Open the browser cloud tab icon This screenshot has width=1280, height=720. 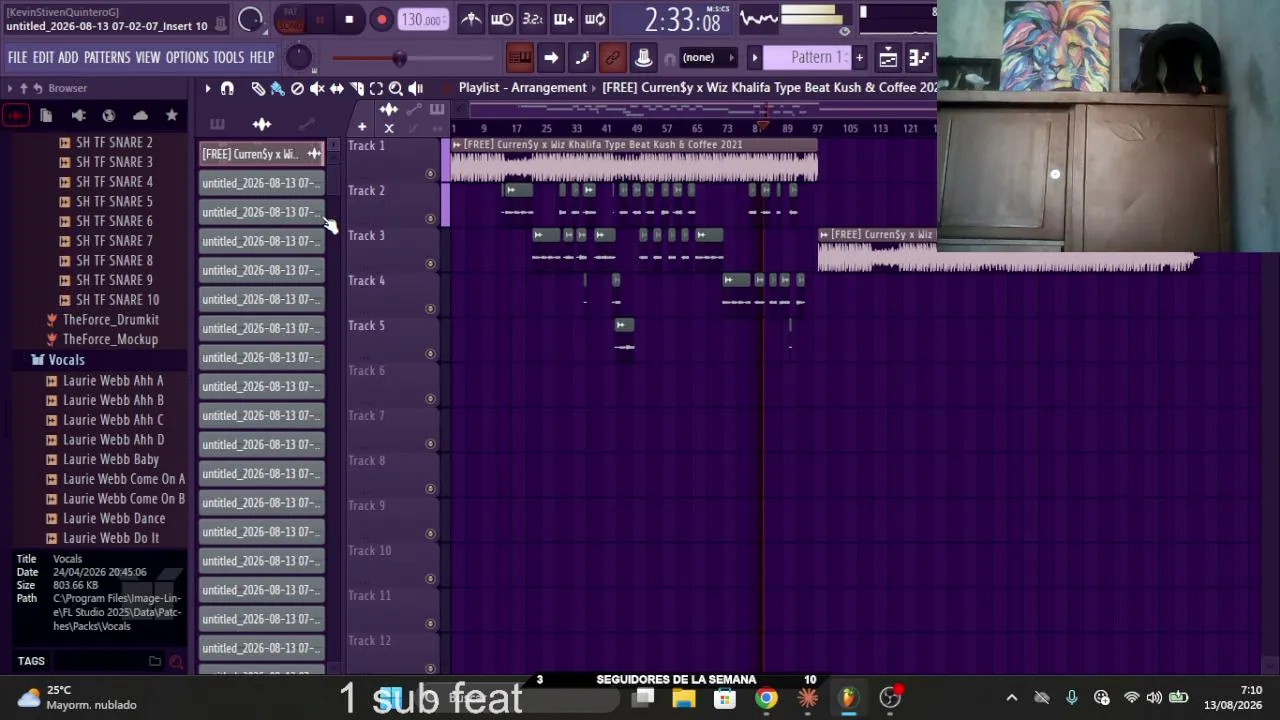pos(140,116)
